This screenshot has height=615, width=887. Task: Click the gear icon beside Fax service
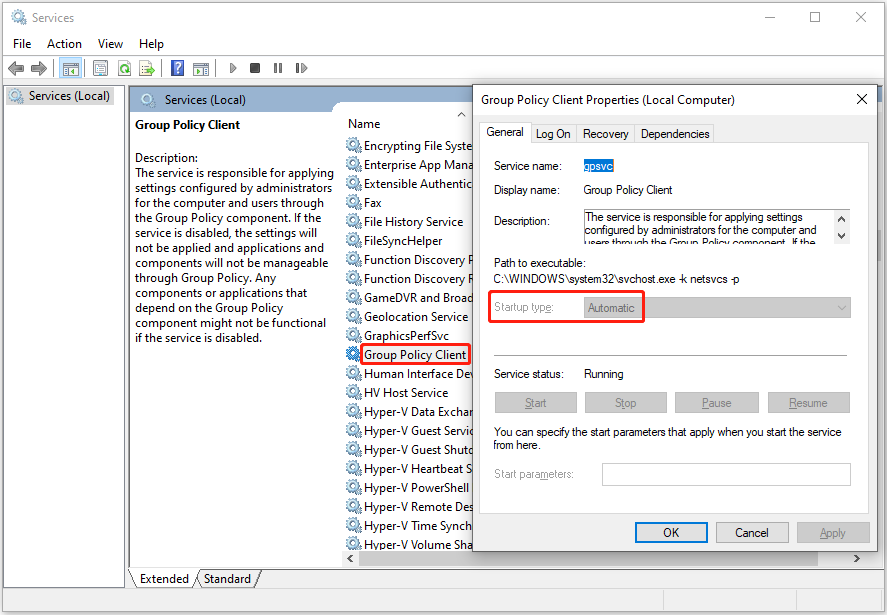[x=354, y=202]
